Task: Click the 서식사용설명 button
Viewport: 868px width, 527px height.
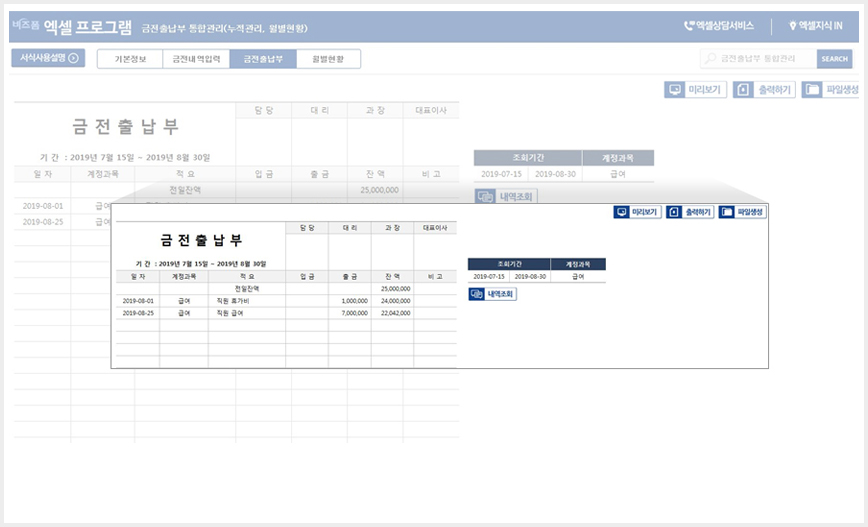Action: [48, 58]
